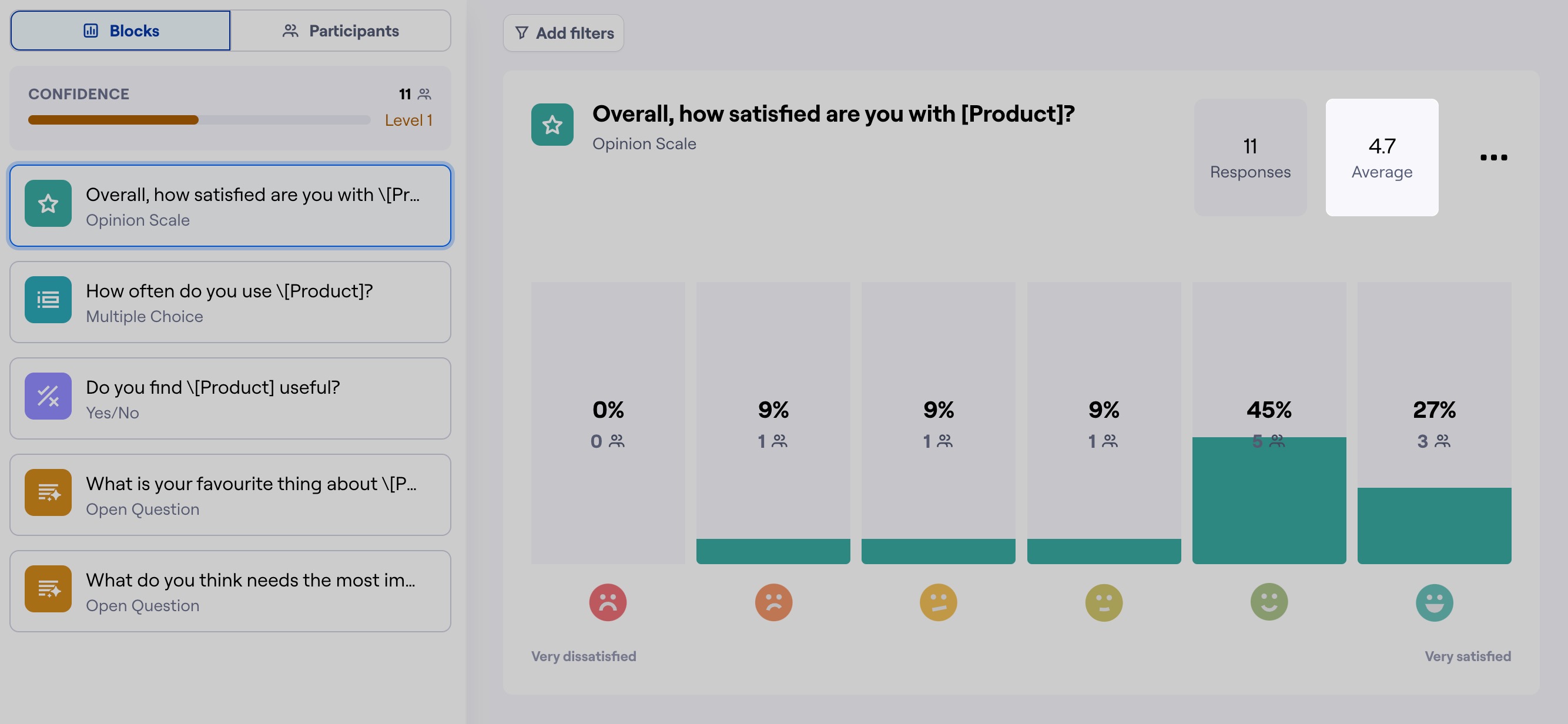Switch to the Participants tab
Image resolution: width=1568 pixels, height=724 pixels.
click(341, 31)
